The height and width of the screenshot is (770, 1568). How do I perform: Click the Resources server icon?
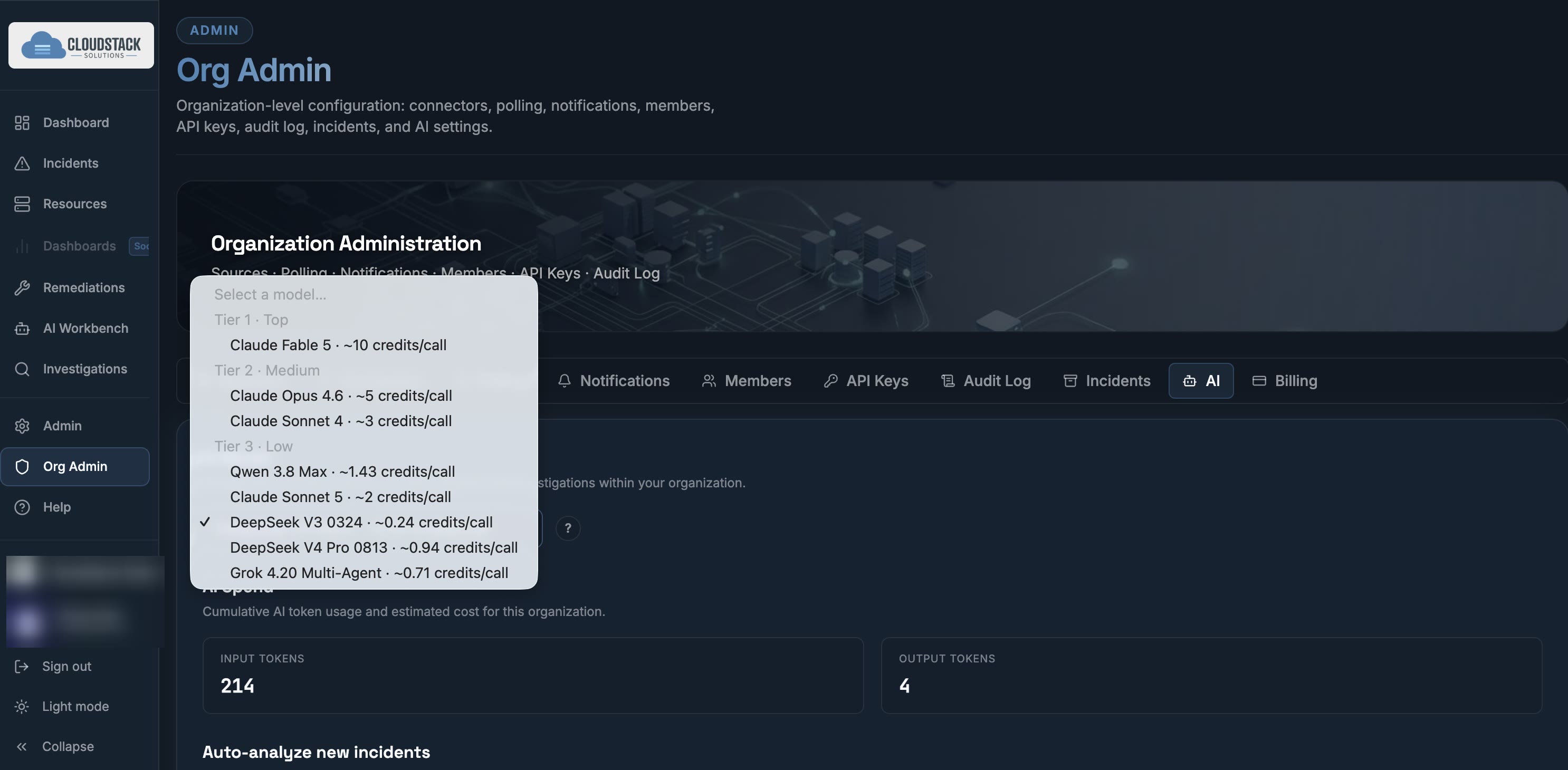pos(22,204)
